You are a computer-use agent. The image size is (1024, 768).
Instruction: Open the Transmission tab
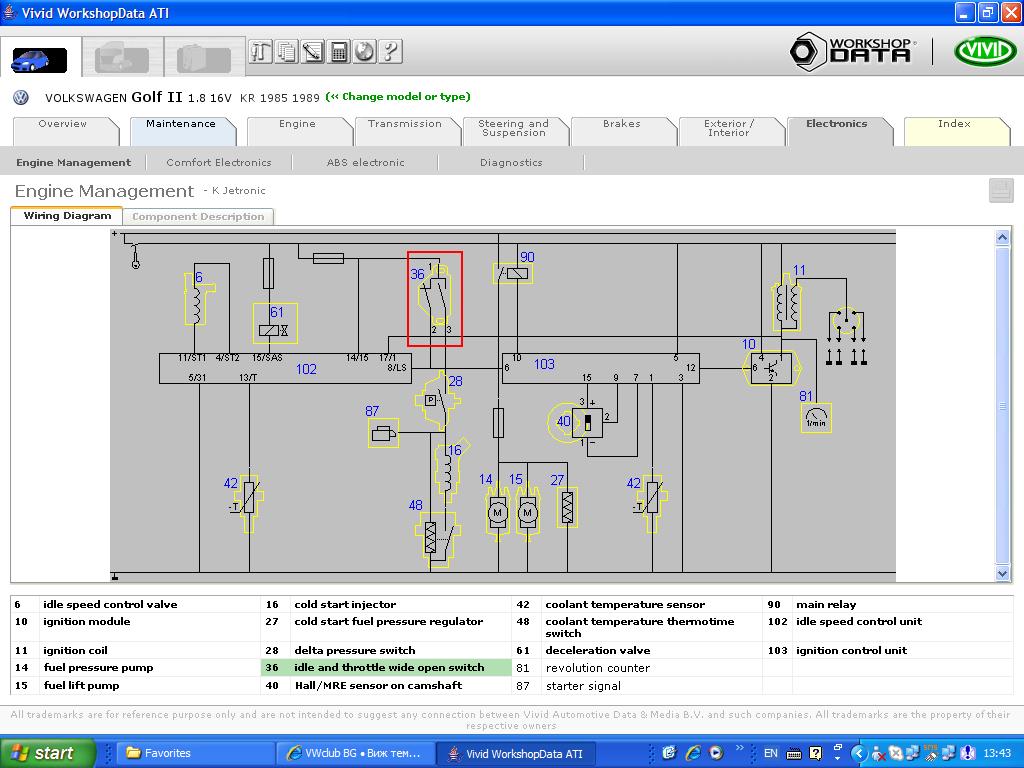(404, 124)
